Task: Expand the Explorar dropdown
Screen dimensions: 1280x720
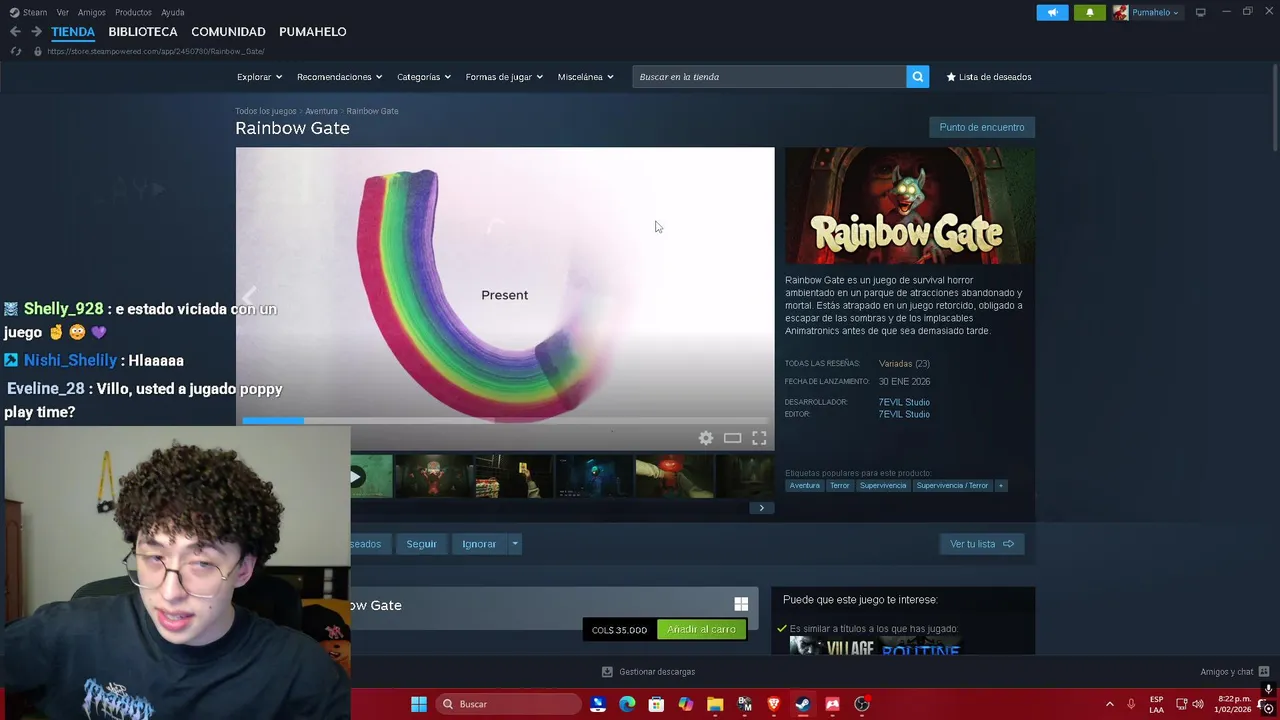Action: [259, 77]
